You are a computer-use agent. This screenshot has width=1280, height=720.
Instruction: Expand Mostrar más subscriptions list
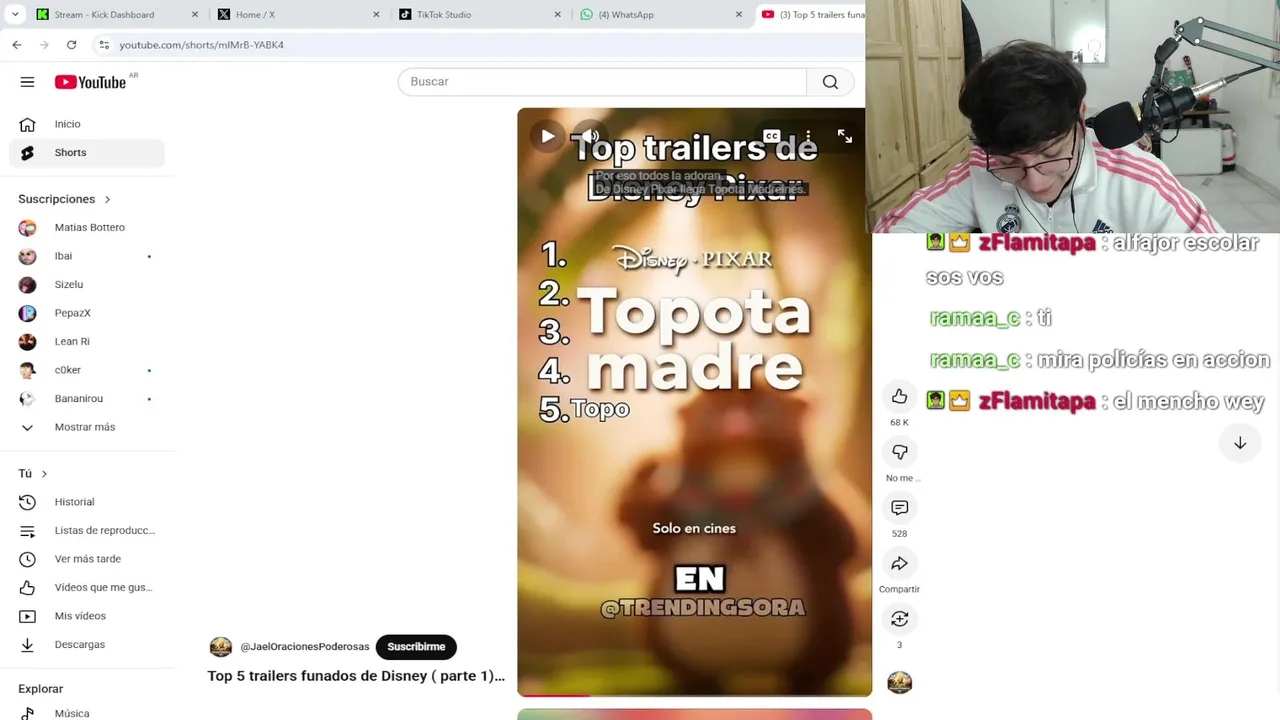click(87, 427)
